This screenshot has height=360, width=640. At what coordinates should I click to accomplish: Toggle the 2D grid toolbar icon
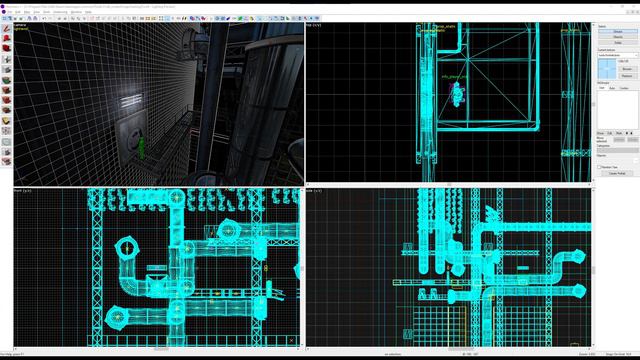click(4, 18)
